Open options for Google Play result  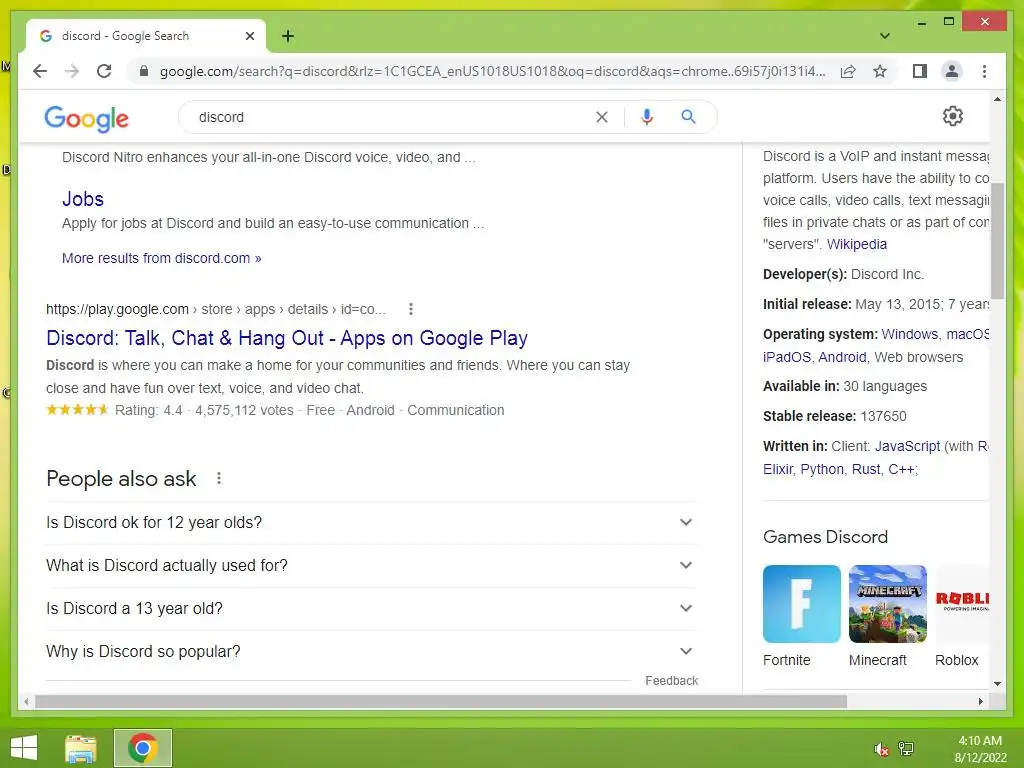click(x=411, y=309)
